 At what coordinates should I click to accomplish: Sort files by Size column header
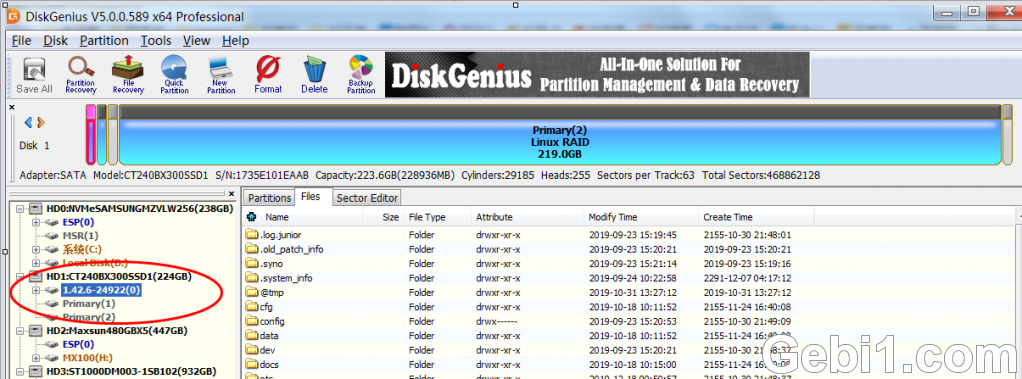click(390, 217)
